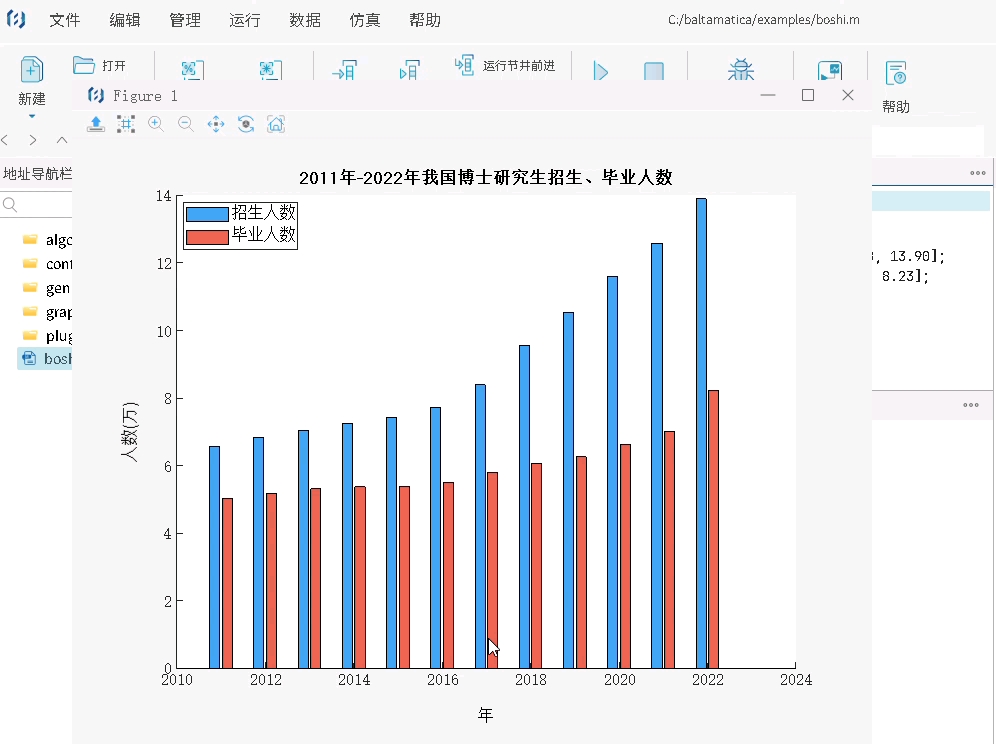The width and height of the screenshot is (996, 744).
Task: Open the 编辑 menu
Action: click(125, 19)
